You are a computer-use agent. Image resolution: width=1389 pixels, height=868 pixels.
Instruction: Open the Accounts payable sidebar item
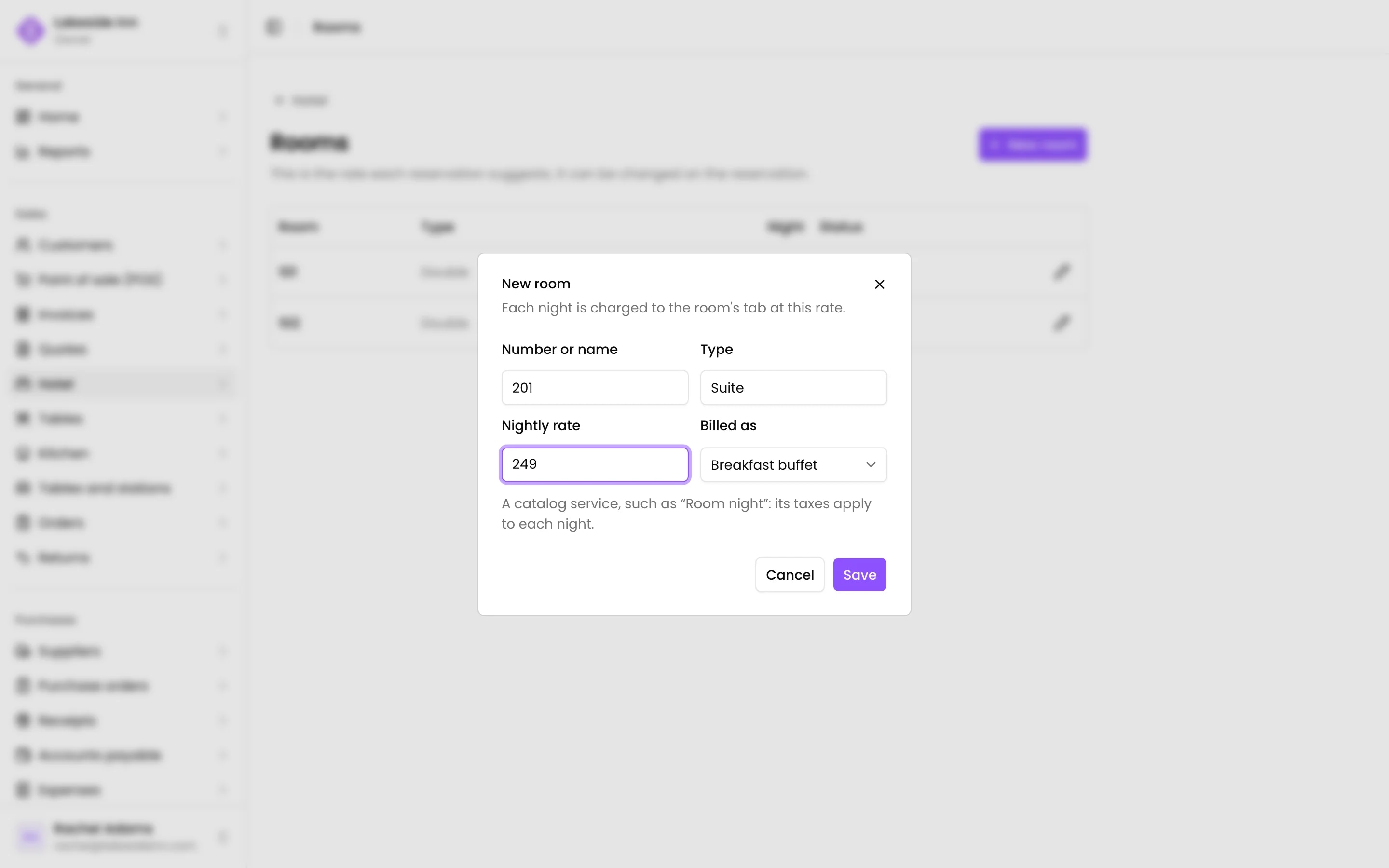click(x=122, y=755)
